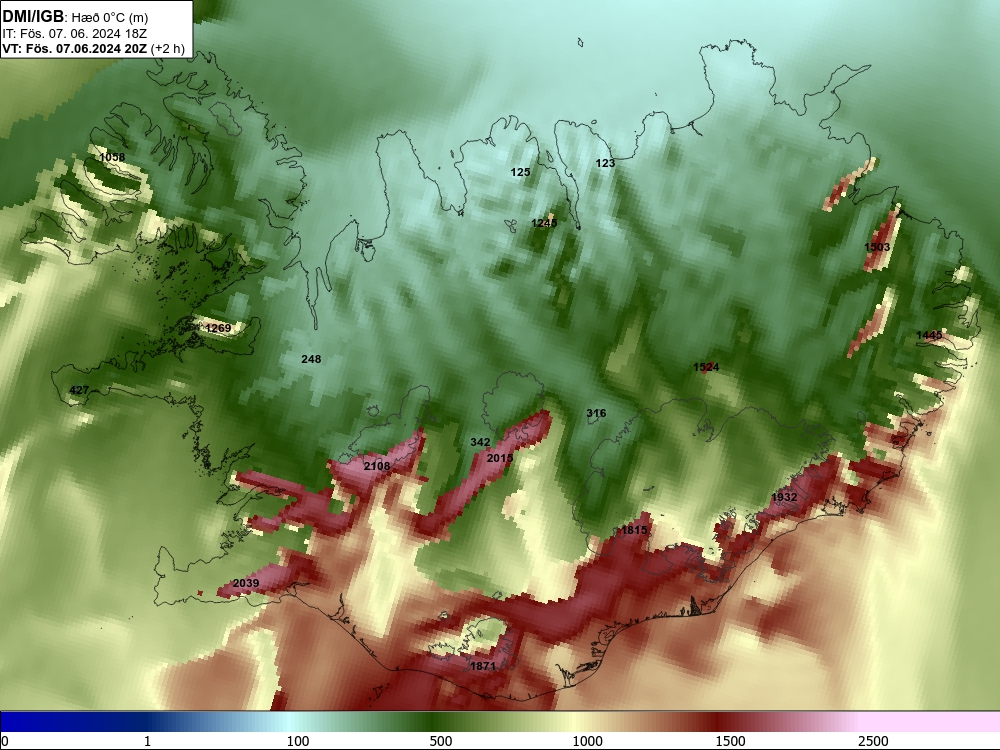
Task: Click the map value label 2108
Action: pos(377,466)
